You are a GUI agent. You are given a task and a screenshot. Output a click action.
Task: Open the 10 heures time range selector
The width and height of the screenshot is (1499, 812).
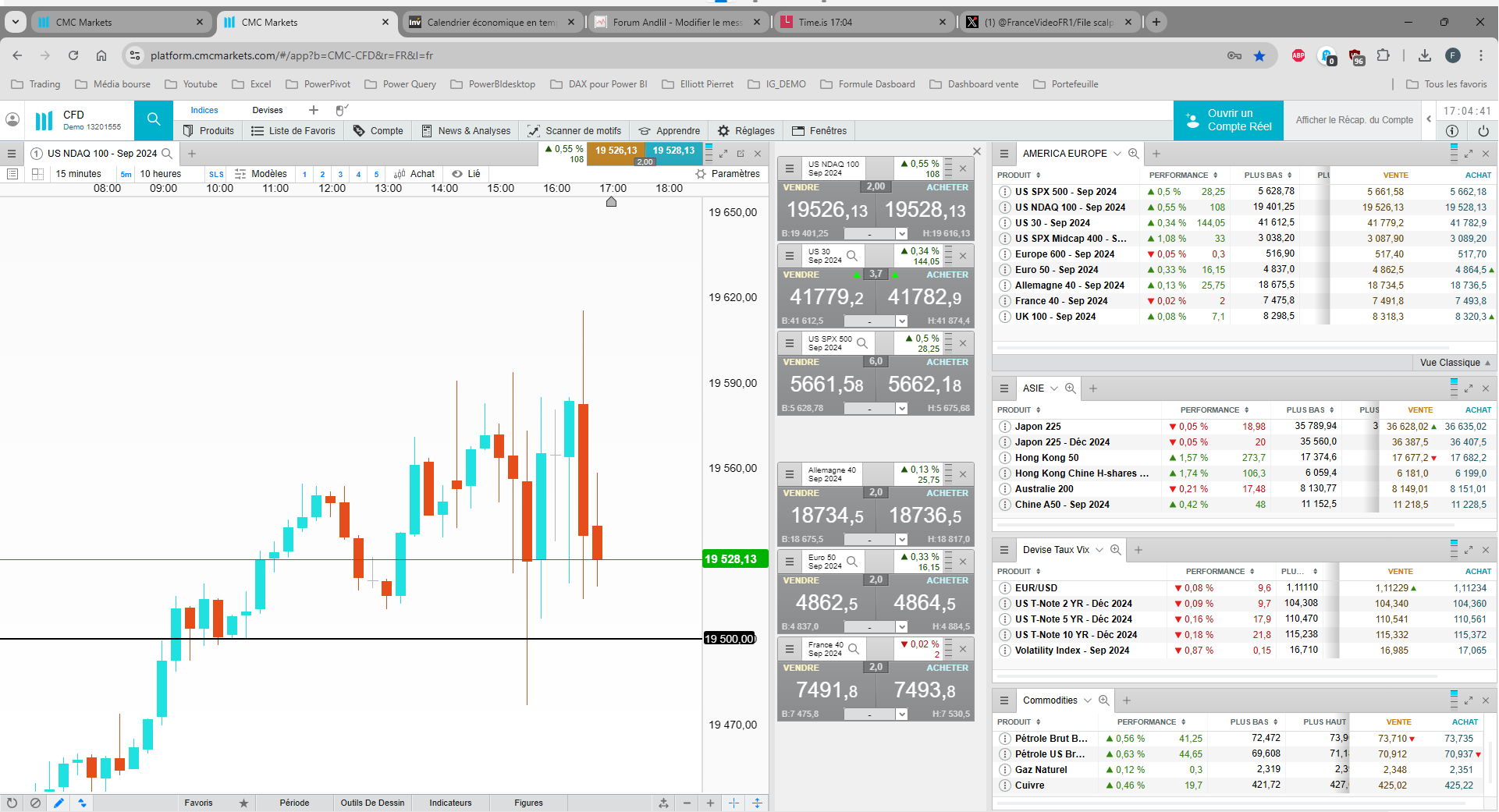pyautogui.click(x=161, y=174)
